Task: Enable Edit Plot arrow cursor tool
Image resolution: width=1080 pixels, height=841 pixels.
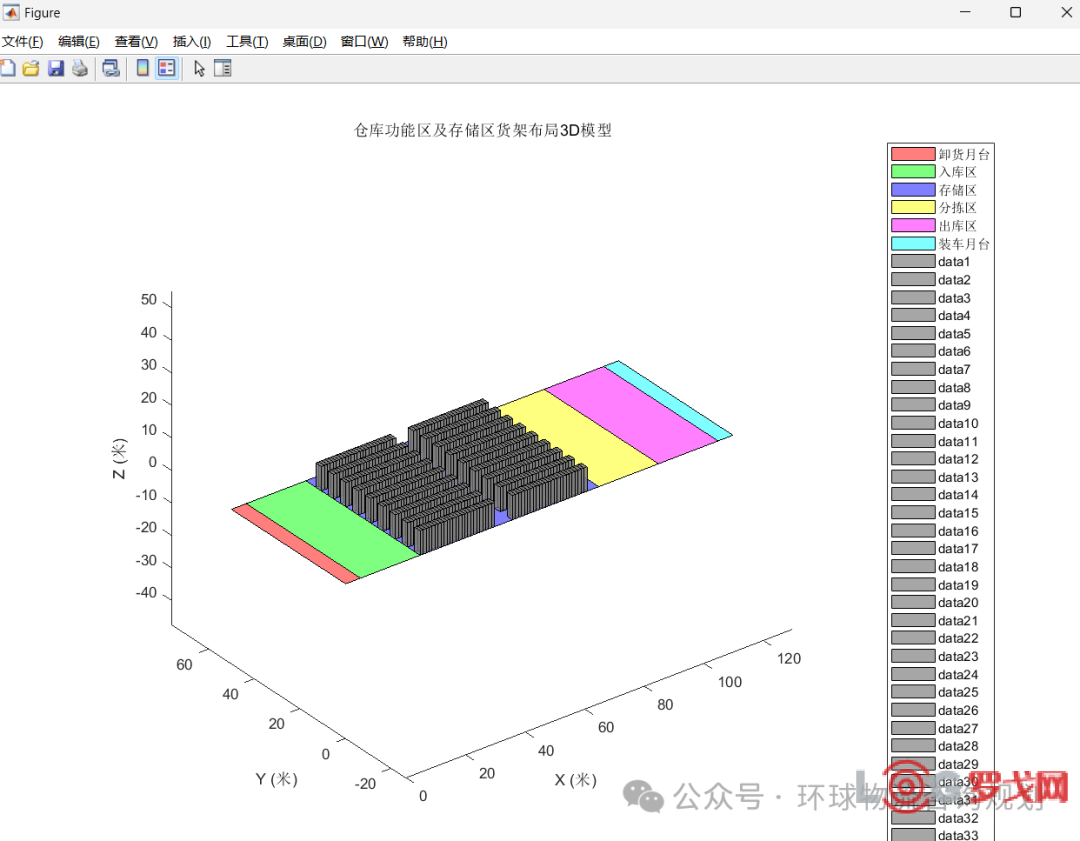Action: click(199, 69)
